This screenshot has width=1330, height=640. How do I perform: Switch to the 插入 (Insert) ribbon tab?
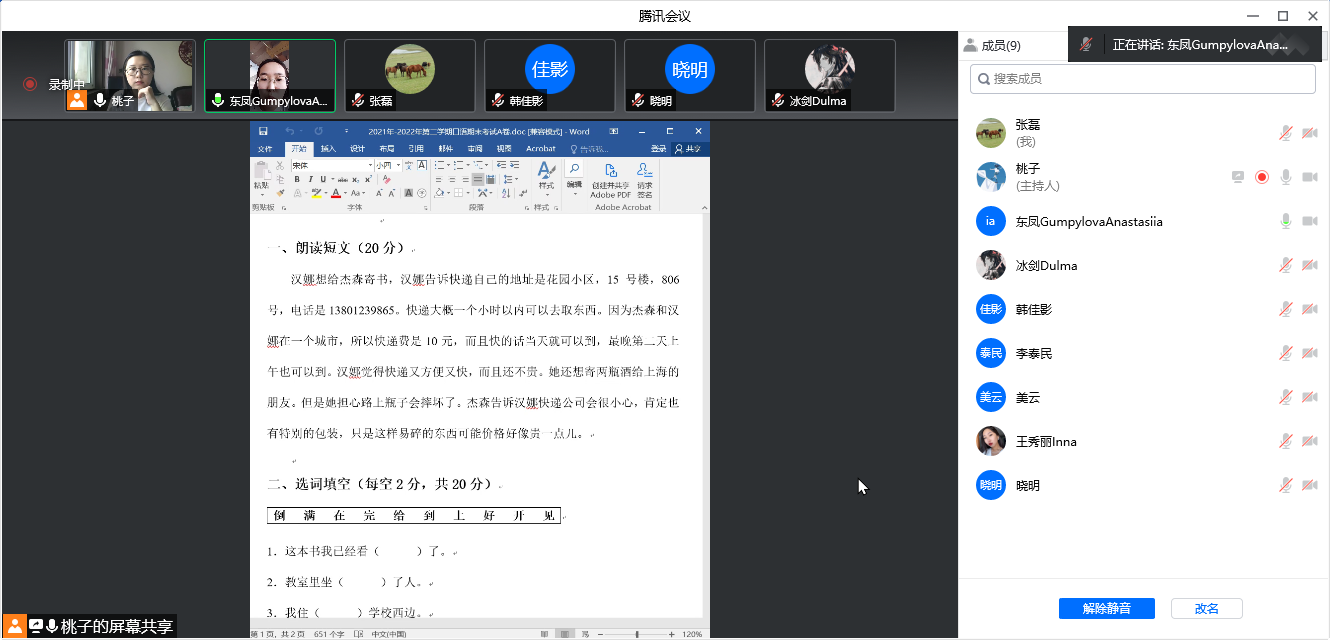pyautogui.click(x=328, y=149)
